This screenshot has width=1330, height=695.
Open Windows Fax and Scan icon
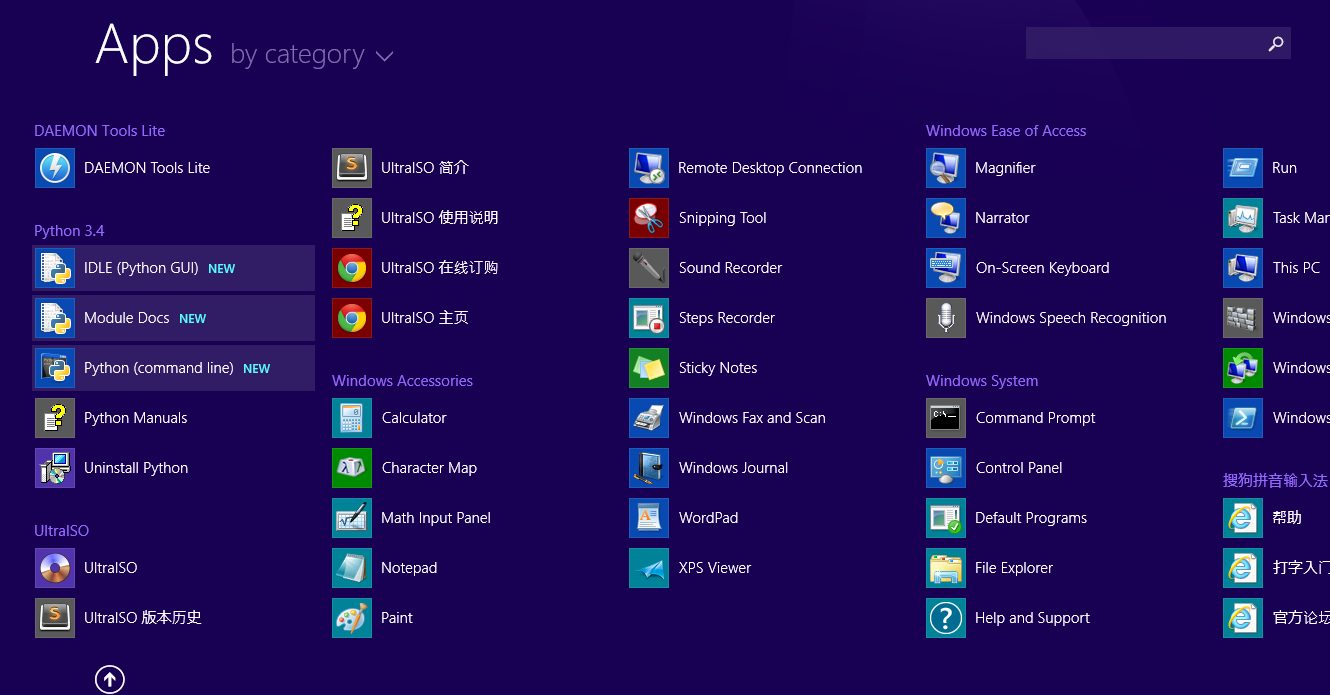pyautogui.click(x=649, y=418)
